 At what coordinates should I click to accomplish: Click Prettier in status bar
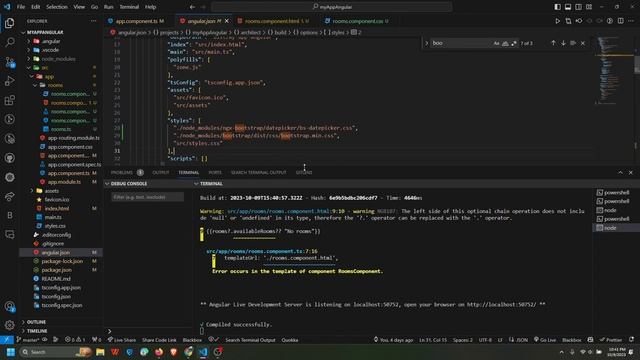pos(611,340)
